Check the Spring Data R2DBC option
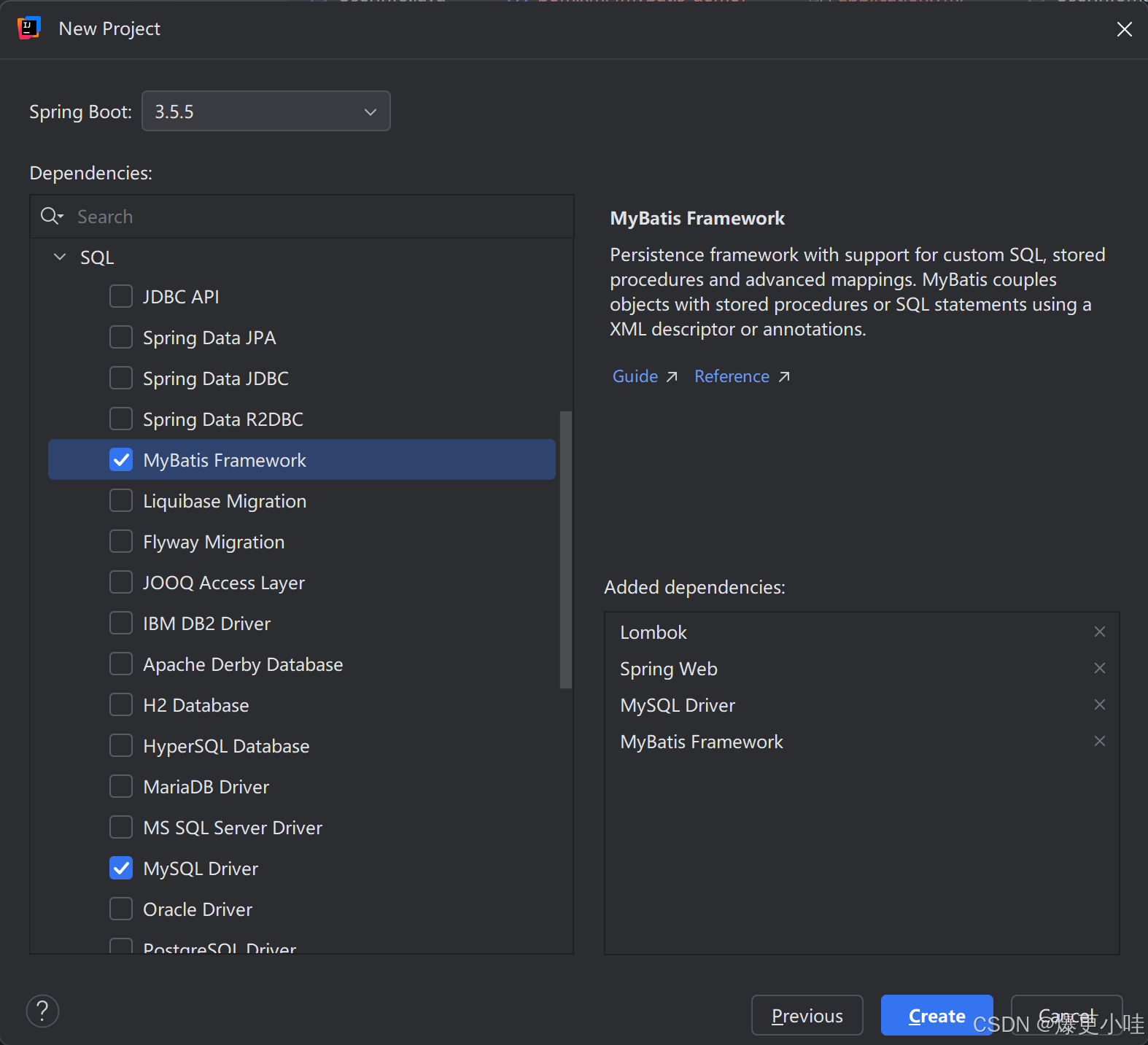Viewport: 1148px width, 1045px height. 121,419
